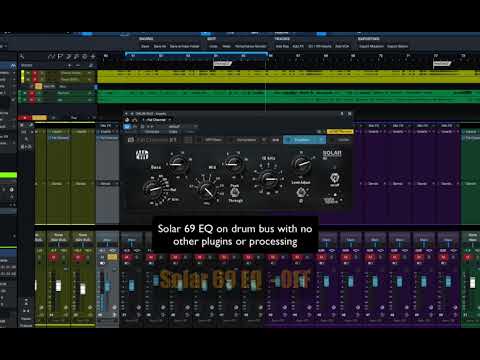Select the first white marker flag on the timeline
The width and height of the screenshot is (480, 360).
(222, 63)
